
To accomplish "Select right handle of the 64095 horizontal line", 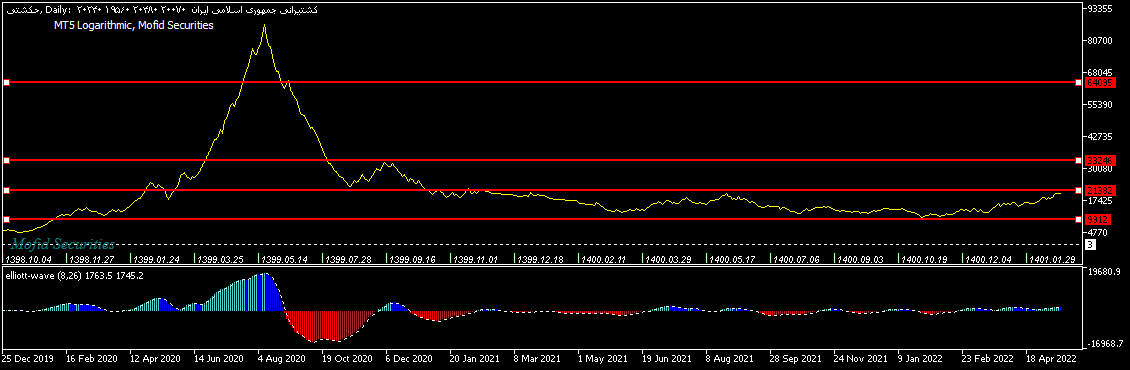I will [x=1078, y=83].
